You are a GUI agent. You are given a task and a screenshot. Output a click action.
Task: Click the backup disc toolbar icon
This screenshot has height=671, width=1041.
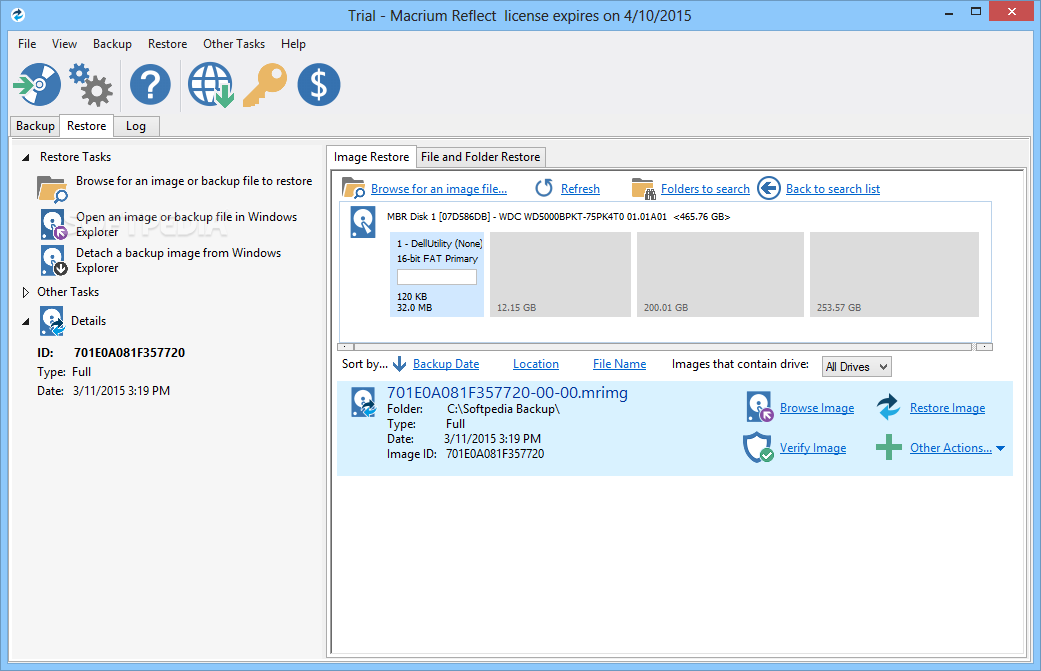coord(37,84)
